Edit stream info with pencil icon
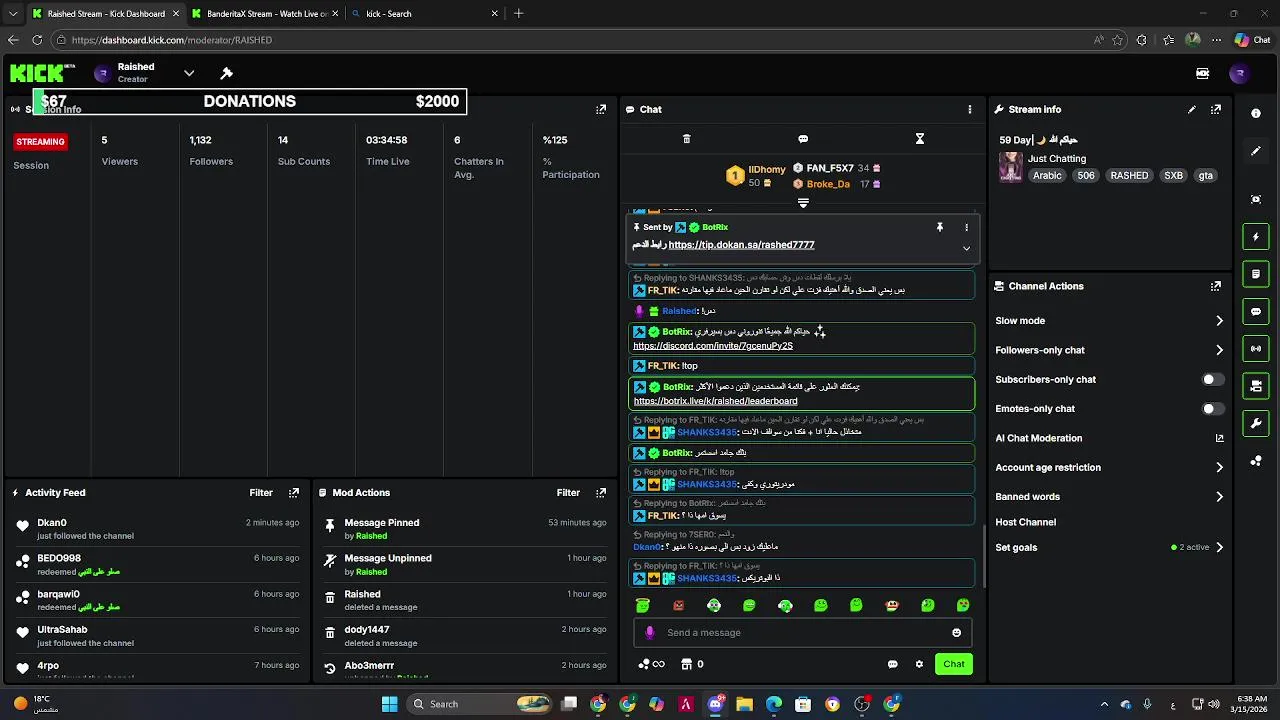Viewport: 1280px width, 720px height. pos(1192,109)
